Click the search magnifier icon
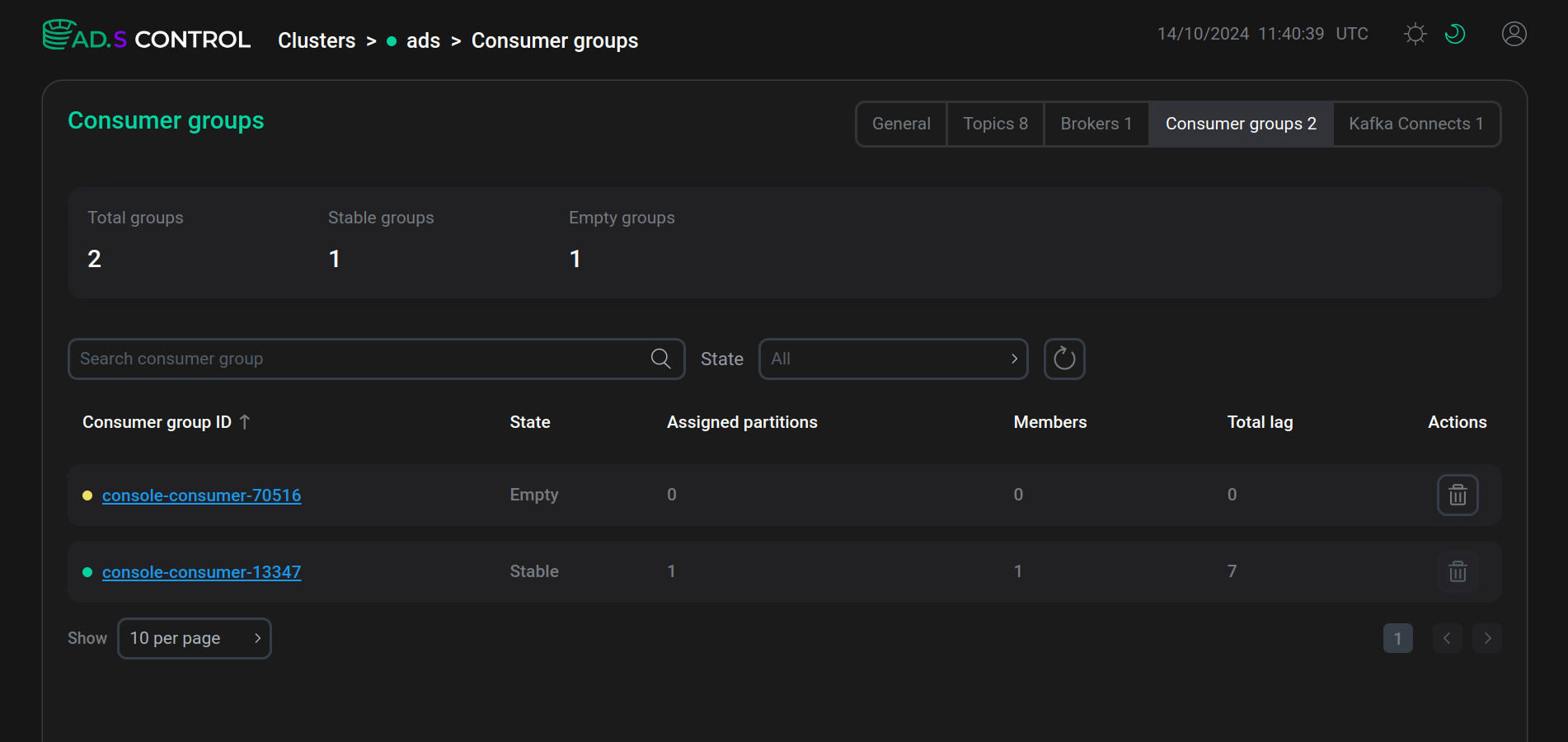 (660, 359)
